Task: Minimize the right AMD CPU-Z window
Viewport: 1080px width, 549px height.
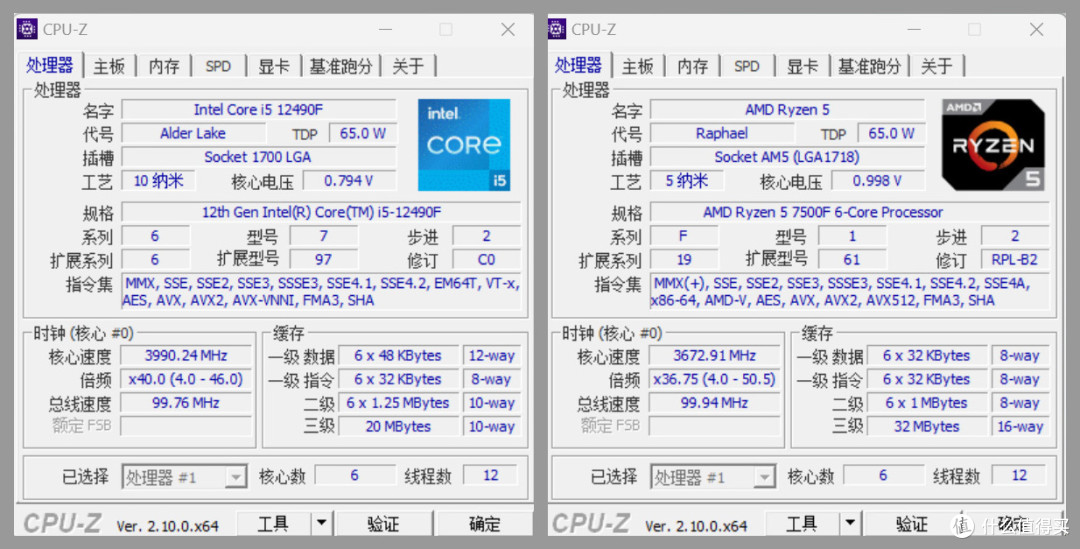Action: 914,30
